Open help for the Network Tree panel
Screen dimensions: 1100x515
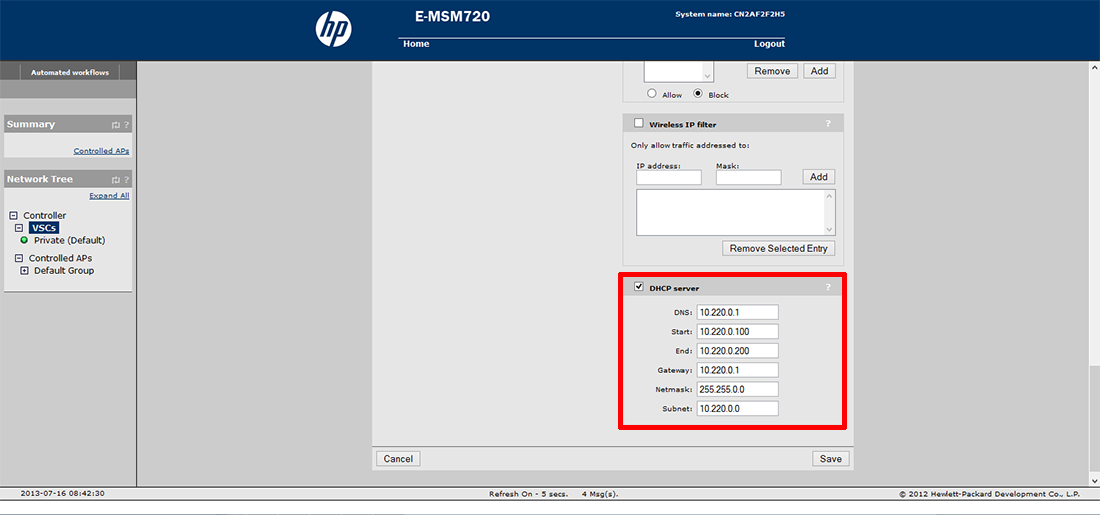point(126,180)
